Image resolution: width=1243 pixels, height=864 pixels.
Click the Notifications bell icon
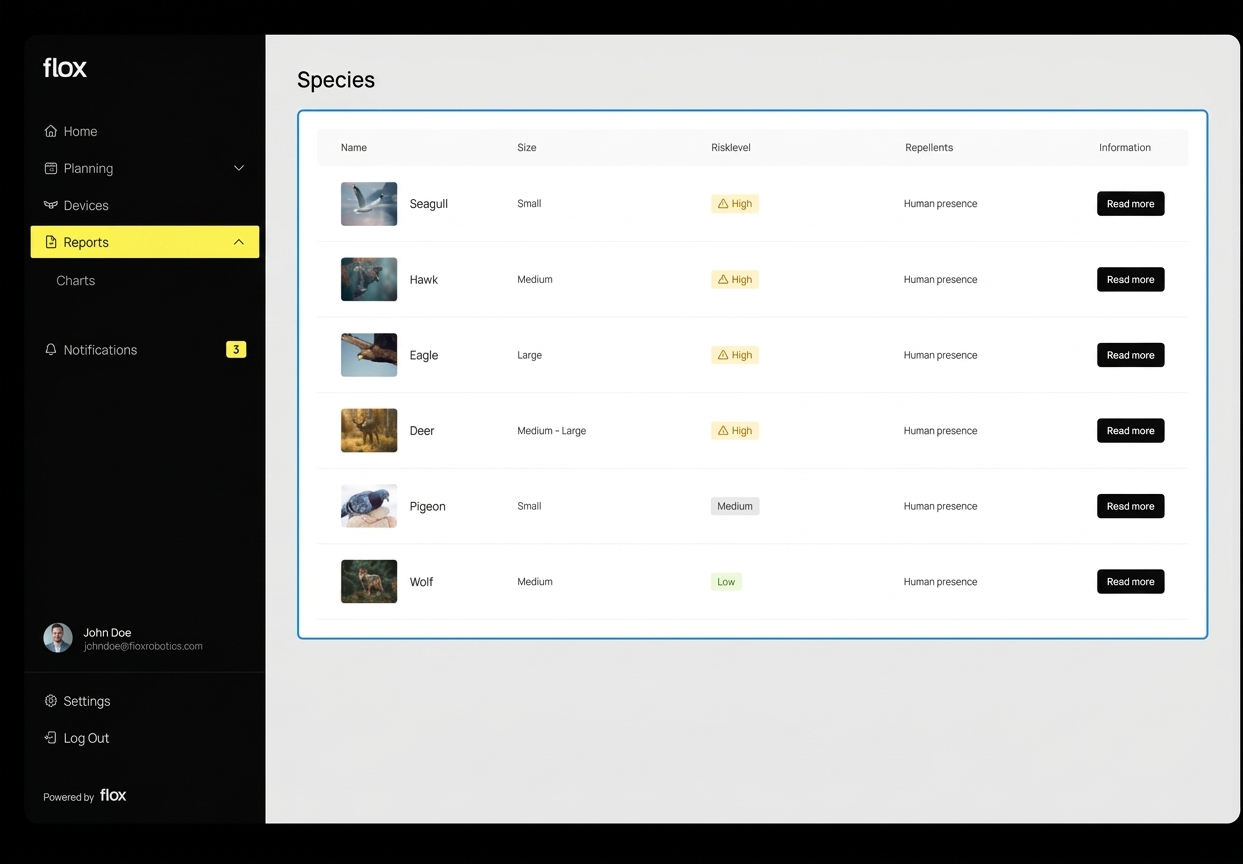tap(51, 349)
